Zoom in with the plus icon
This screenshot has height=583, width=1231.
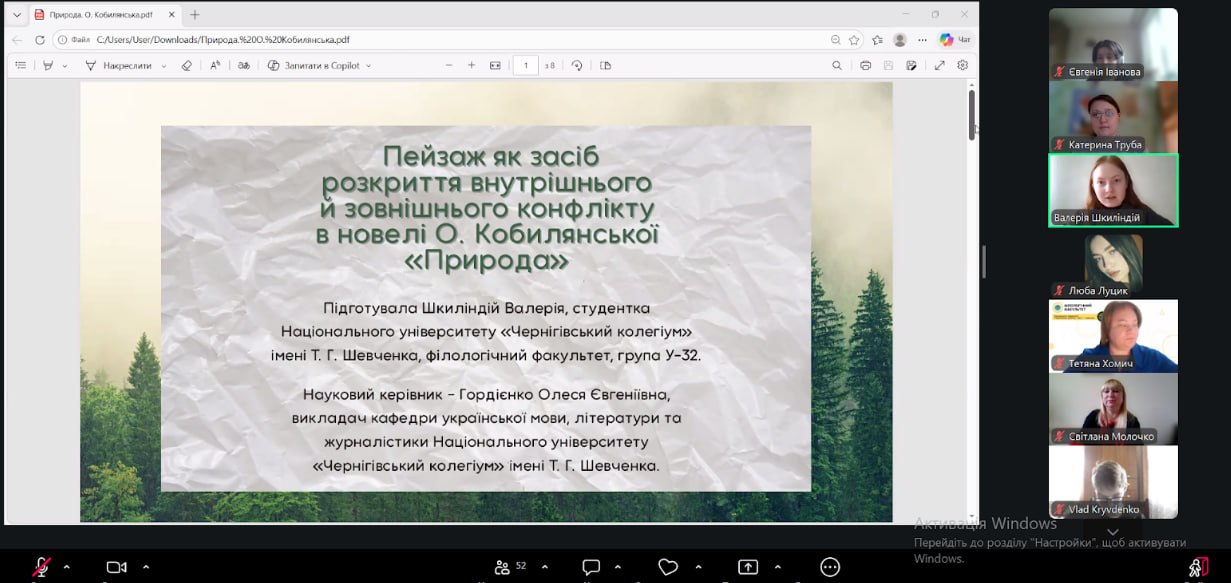[x=472, y=65]
